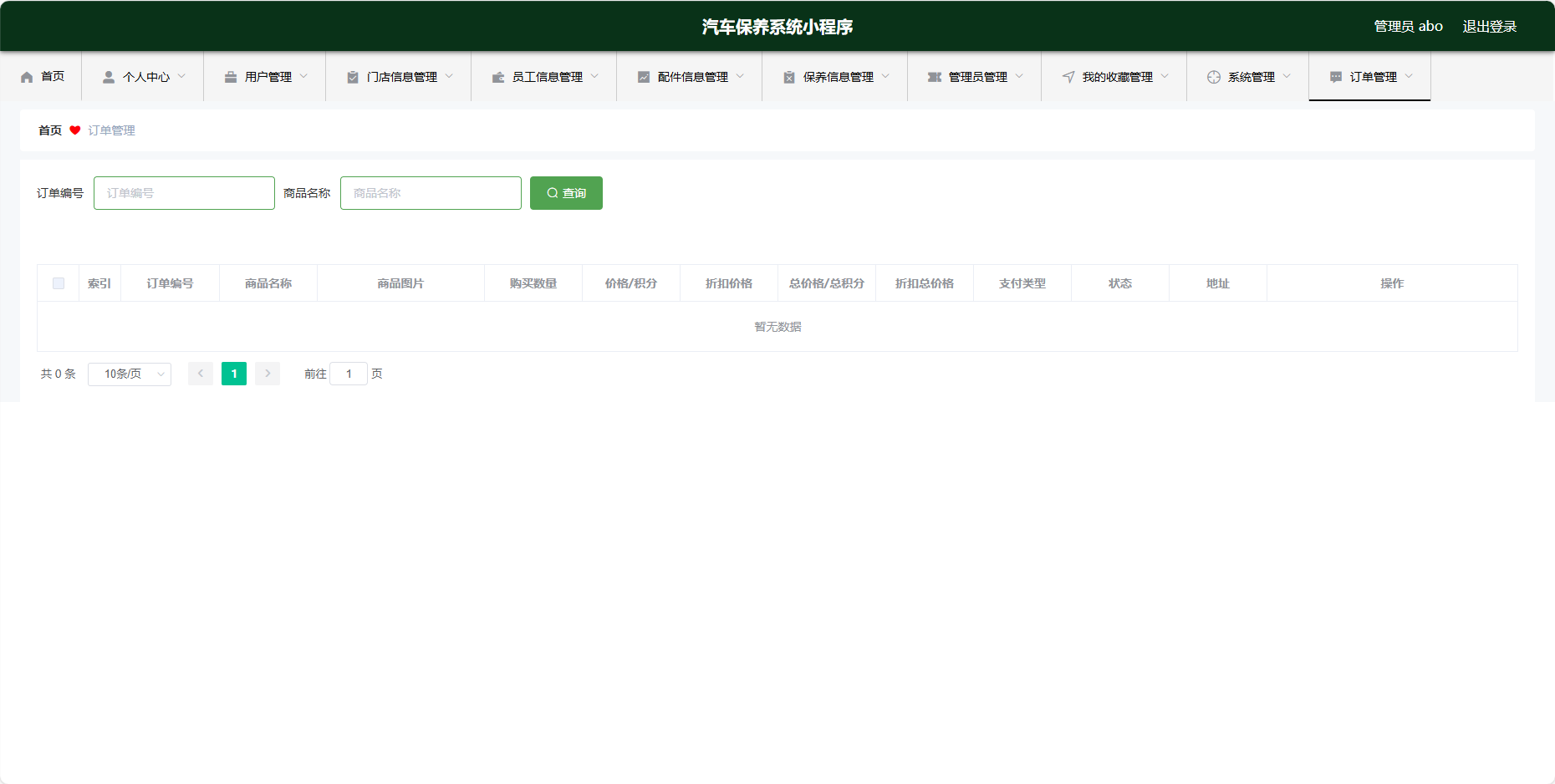Image resolution: width=1555 pixels, height=784 pixels.
Task: Click the 订单管理 breadcrumb text
Action: coord(112,130)
